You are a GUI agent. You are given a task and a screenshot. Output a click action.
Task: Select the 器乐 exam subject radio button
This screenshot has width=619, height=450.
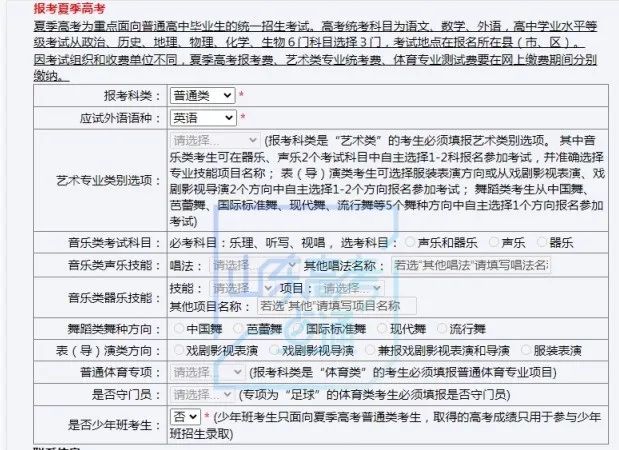click(543, 242)
